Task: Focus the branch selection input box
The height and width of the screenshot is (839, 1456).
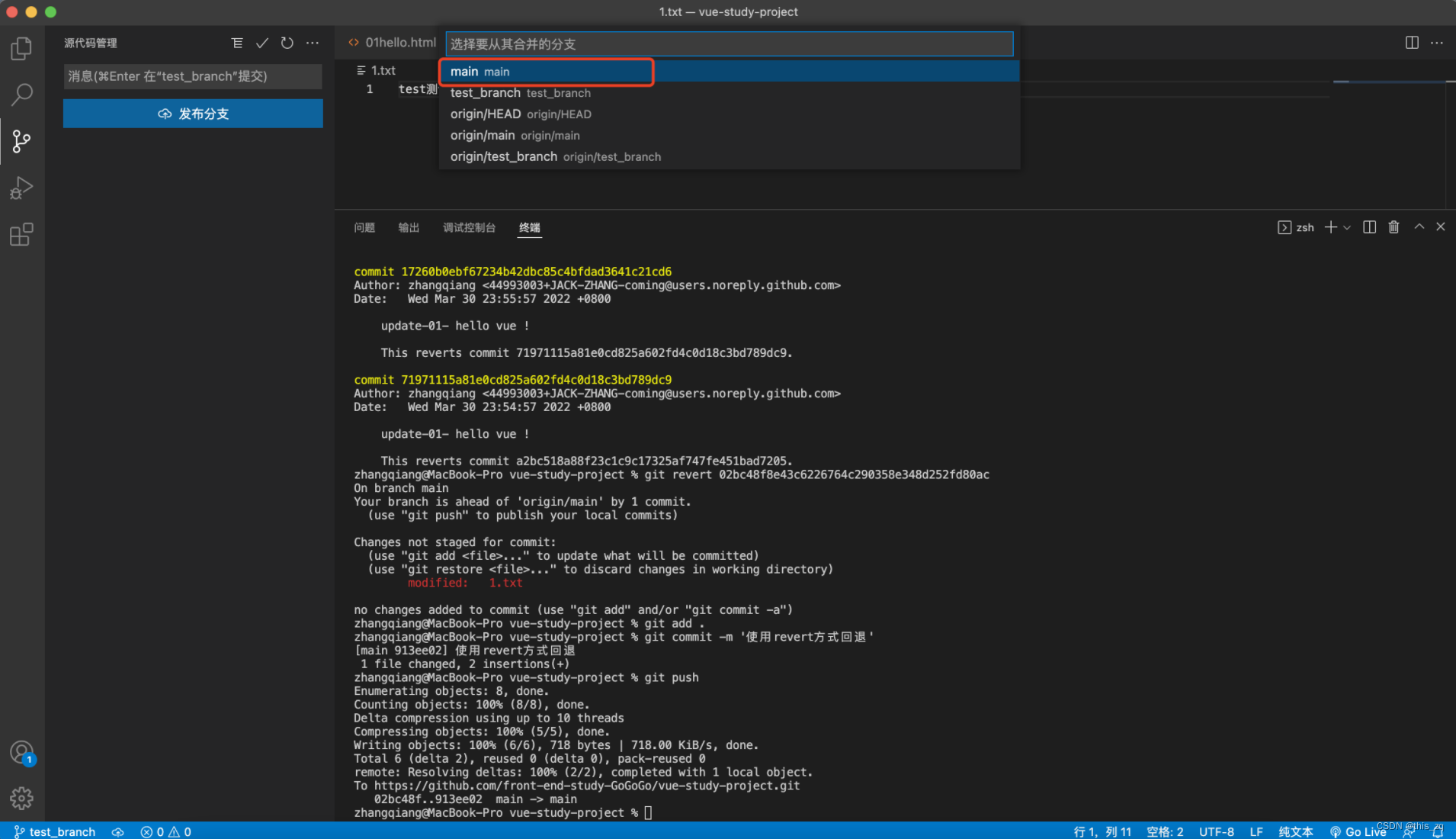Action: [x=730, y=43]
